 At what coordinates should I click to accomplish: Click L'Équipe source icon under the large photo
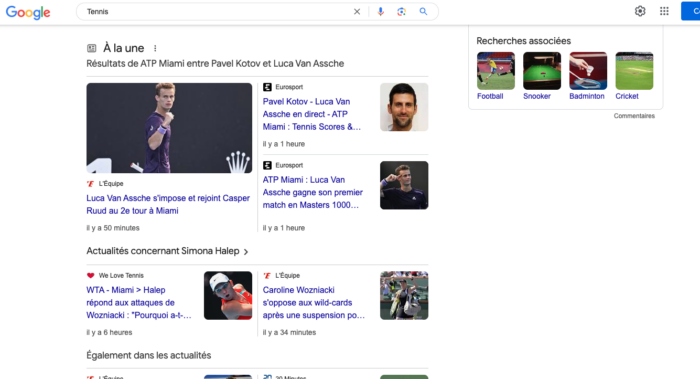91,183
